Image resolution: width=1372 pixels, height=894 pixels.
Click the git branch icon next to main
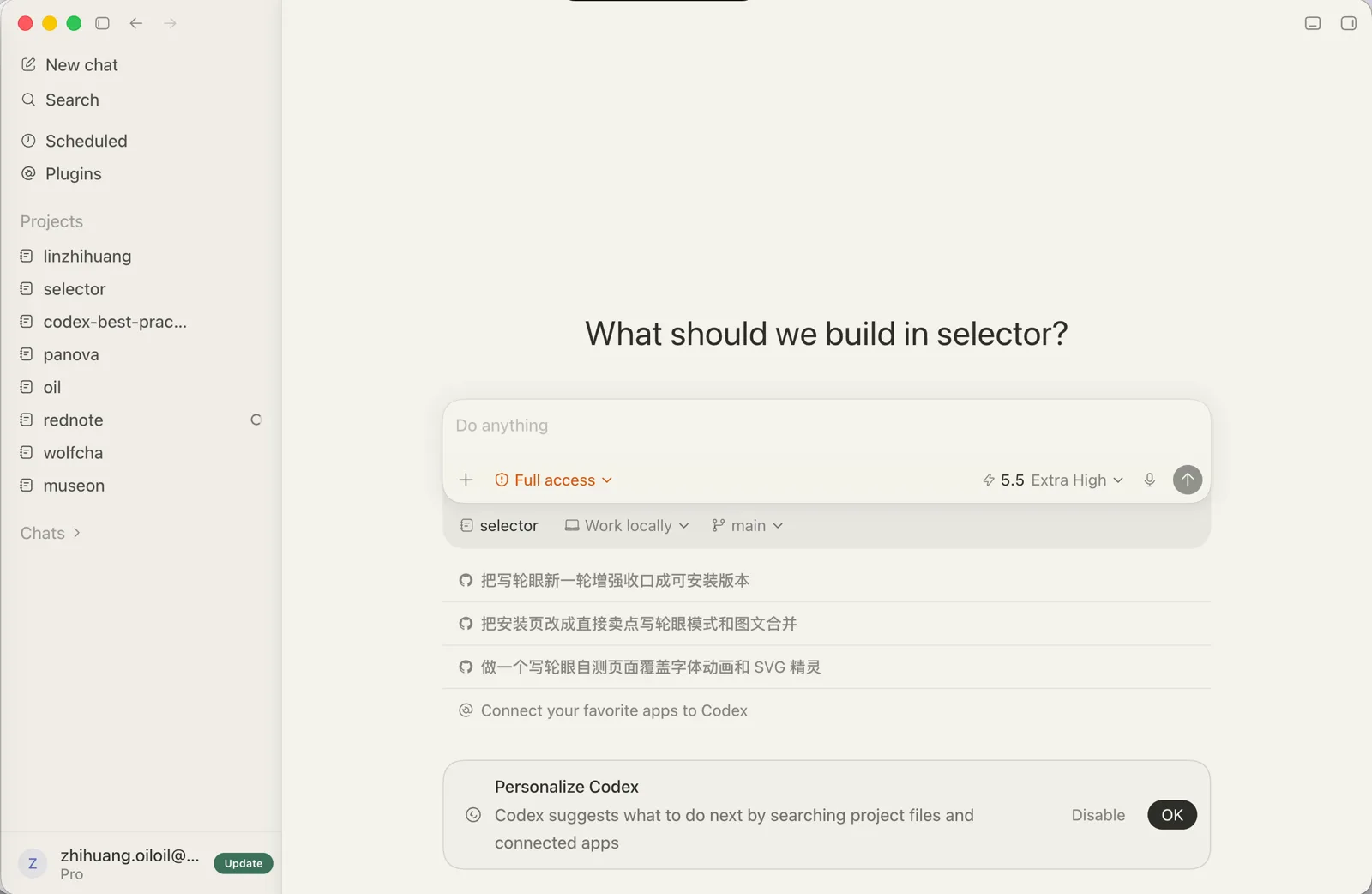point(719,525)
